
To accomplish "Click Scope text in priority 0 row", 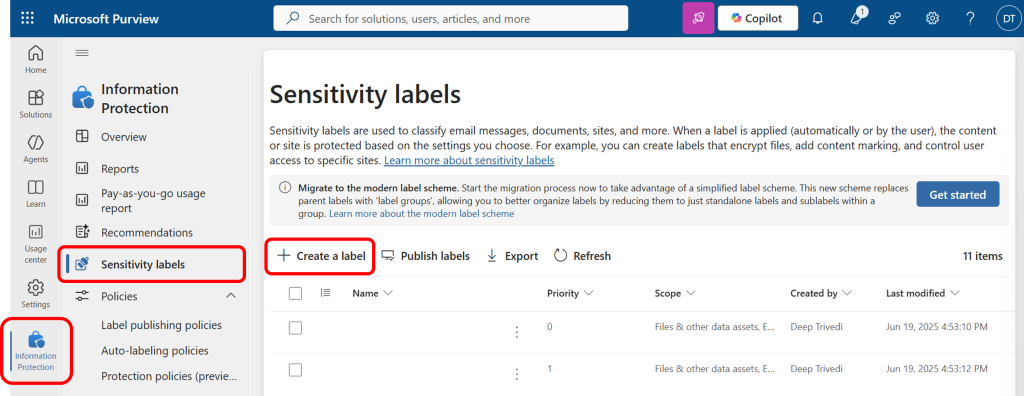I will [715, 326].
